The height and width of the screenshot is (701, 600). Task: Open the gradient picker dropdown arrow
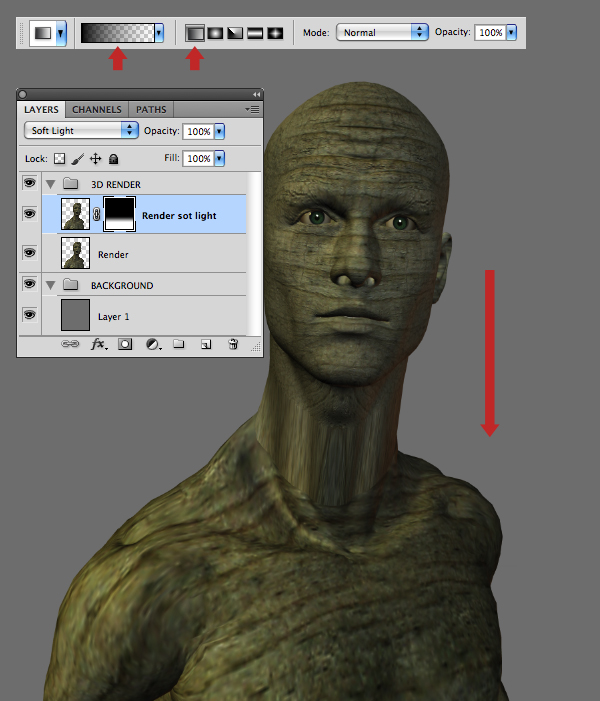pyautogui.click(x=159, y=33)
